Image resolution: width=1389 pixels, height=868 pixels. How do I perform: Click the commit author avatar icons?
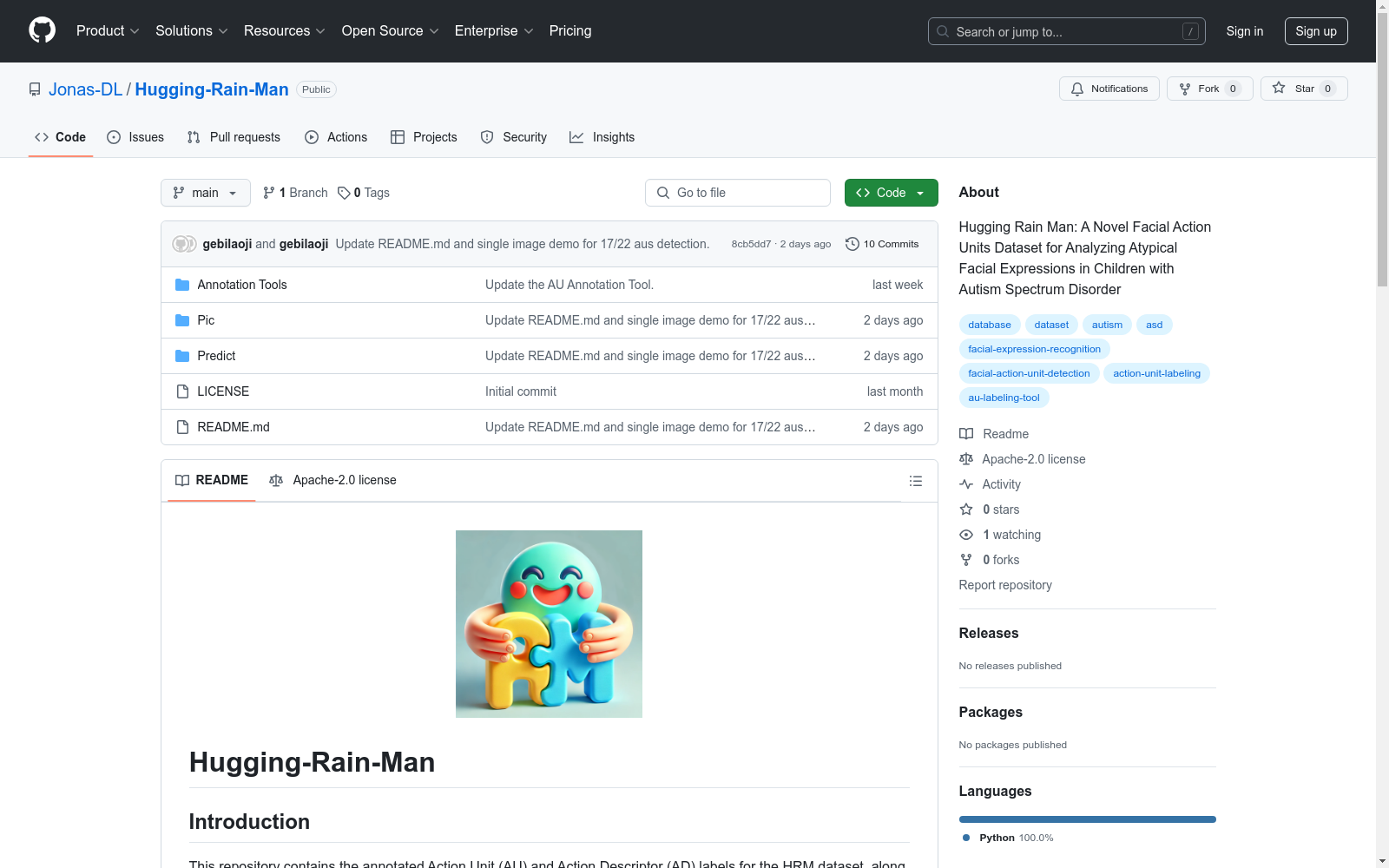[x=184, y=244]
